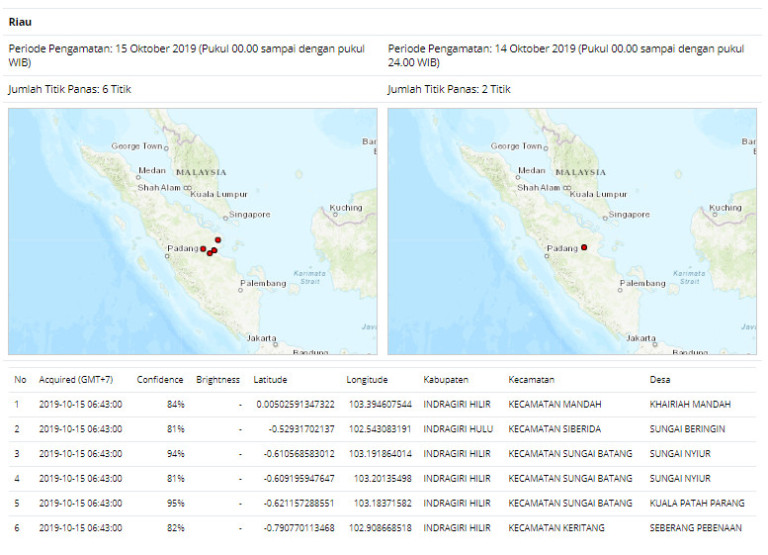Click the 15 Oktober 2019 observation period text

click(x=187, y=55)
